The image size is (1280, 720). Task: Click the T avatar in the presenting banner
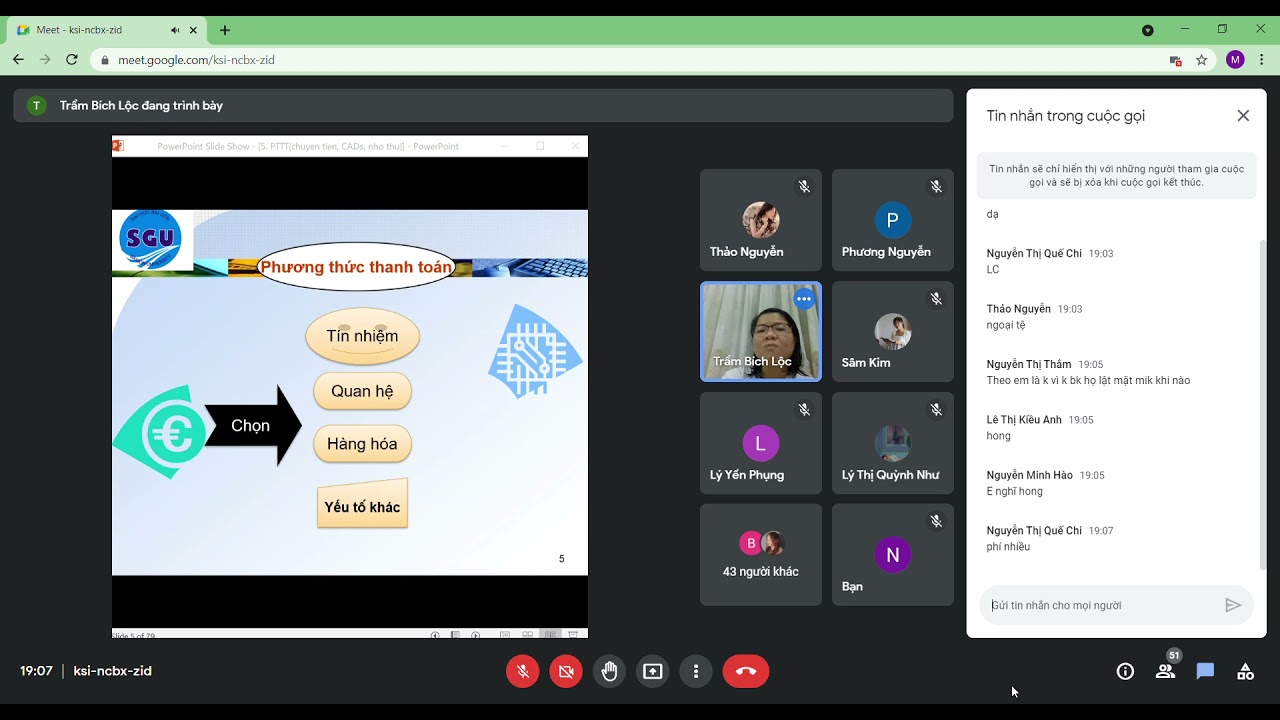pos(37,106)
